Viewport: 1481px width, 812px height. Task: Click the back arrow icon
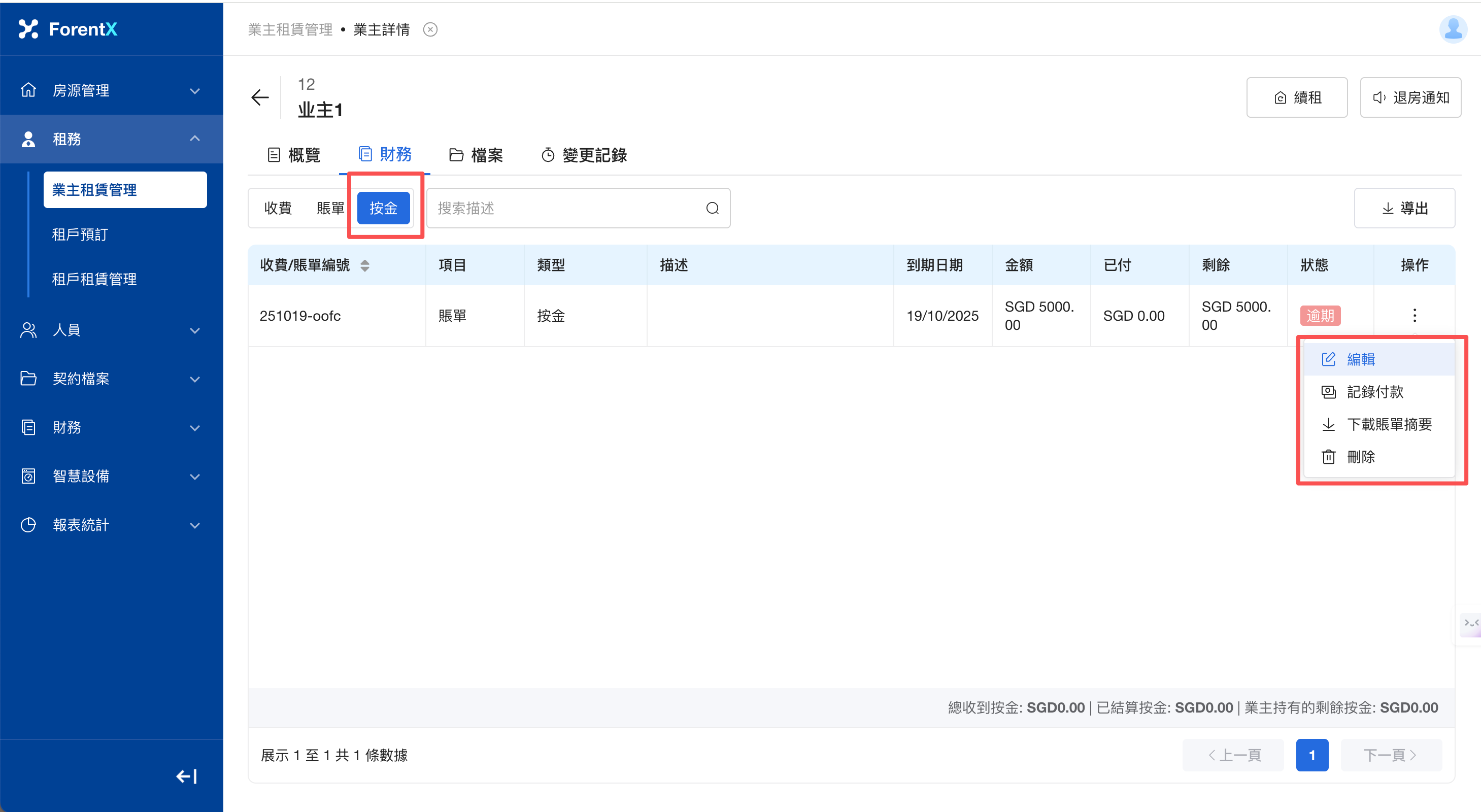point(260,97)
